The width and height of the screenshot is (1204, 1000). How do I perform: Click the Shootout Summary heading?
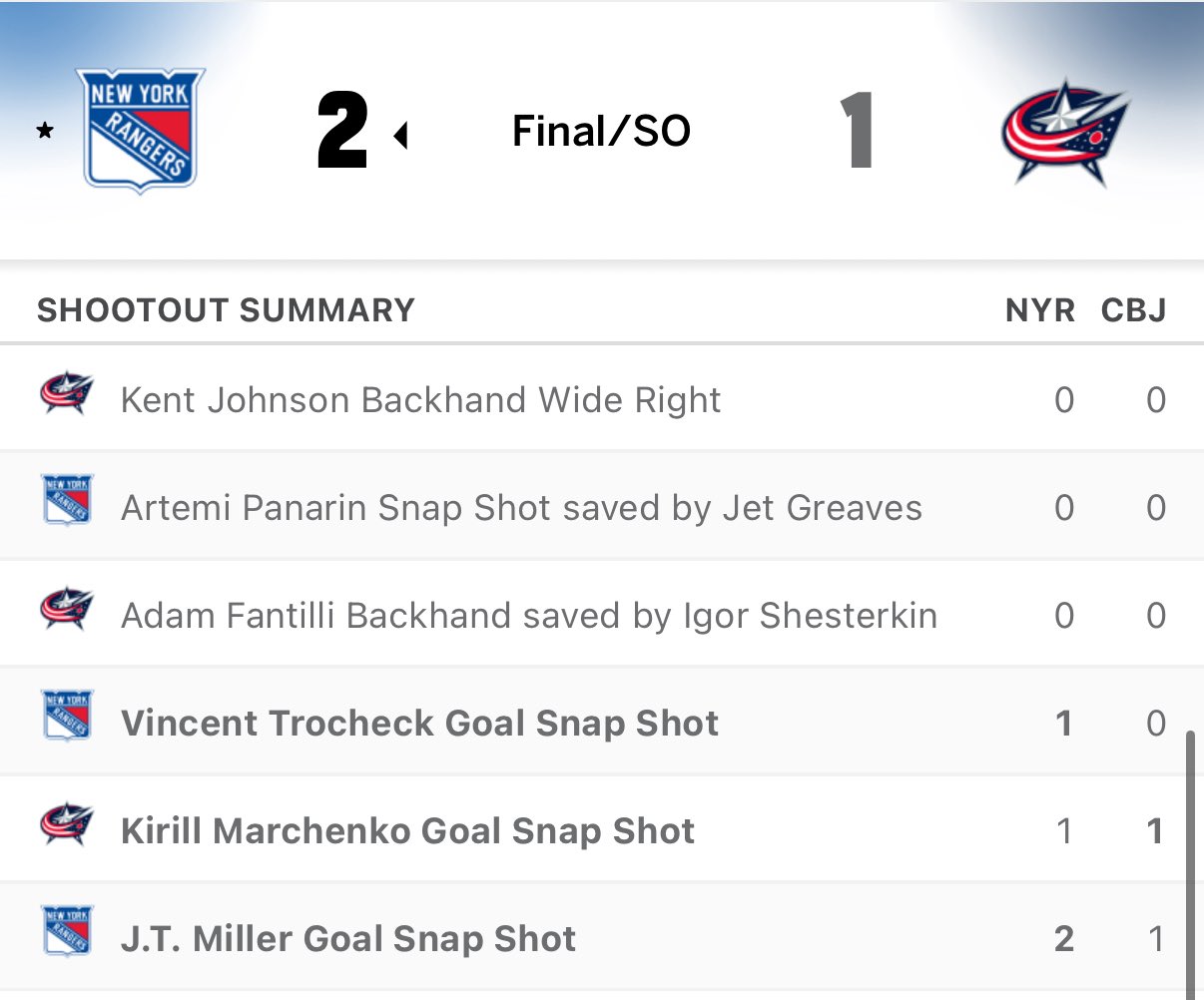[x=226, y=310]
